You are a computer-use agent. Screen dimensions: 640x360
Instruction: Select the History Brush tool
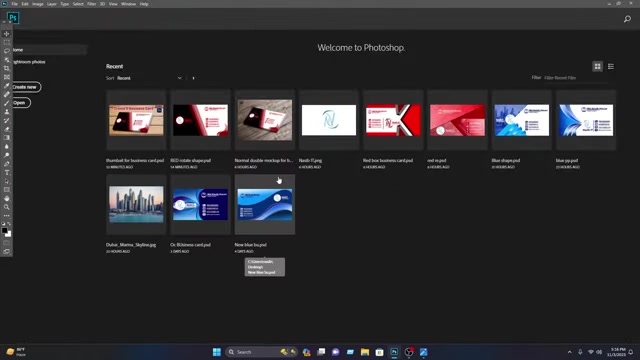pyautogui.click(x=7, y=120)
